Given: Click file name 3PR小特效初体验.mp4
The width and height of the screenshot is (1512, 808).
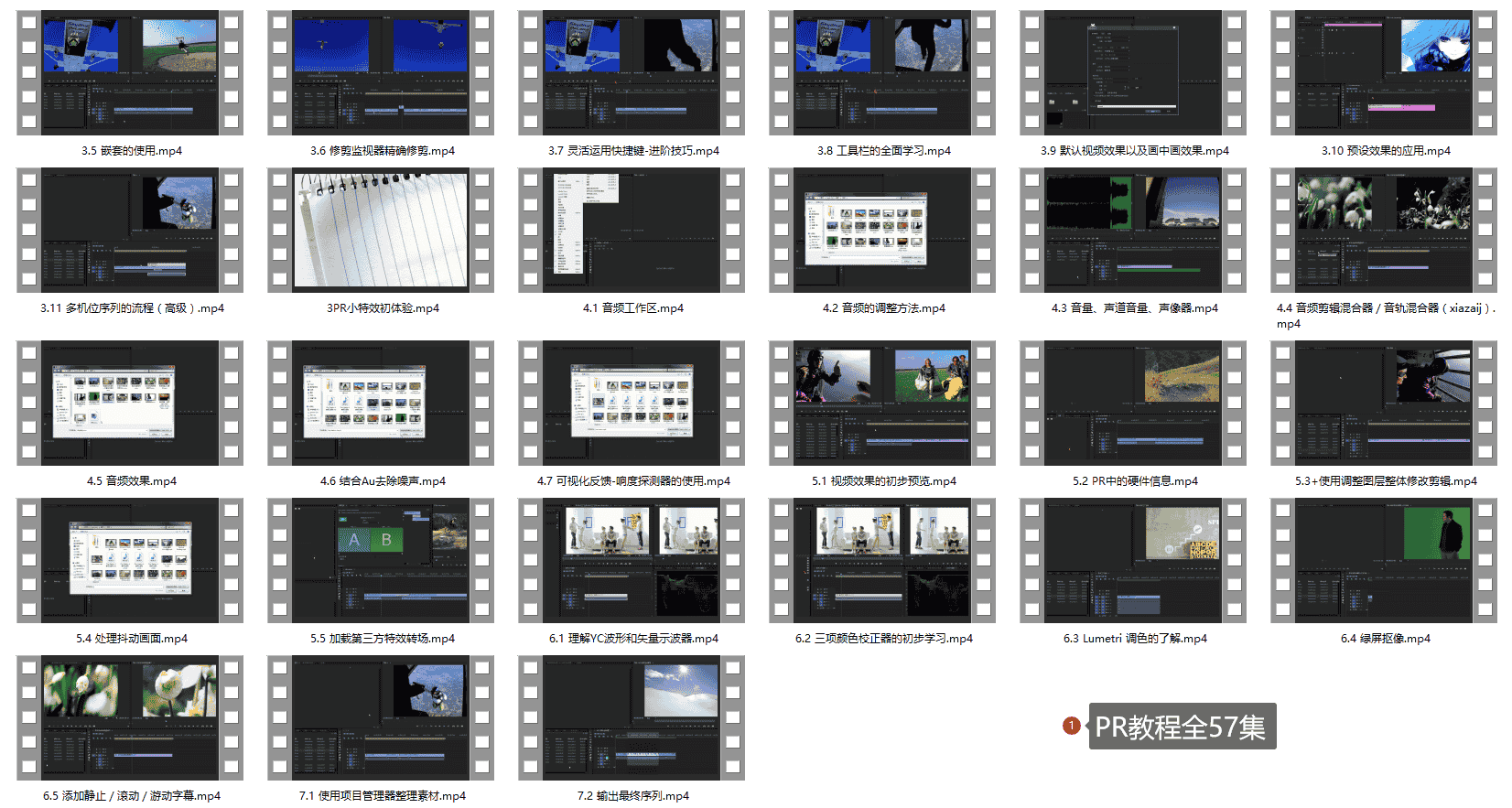Looking at the screenshot, I should pos(383,308).
